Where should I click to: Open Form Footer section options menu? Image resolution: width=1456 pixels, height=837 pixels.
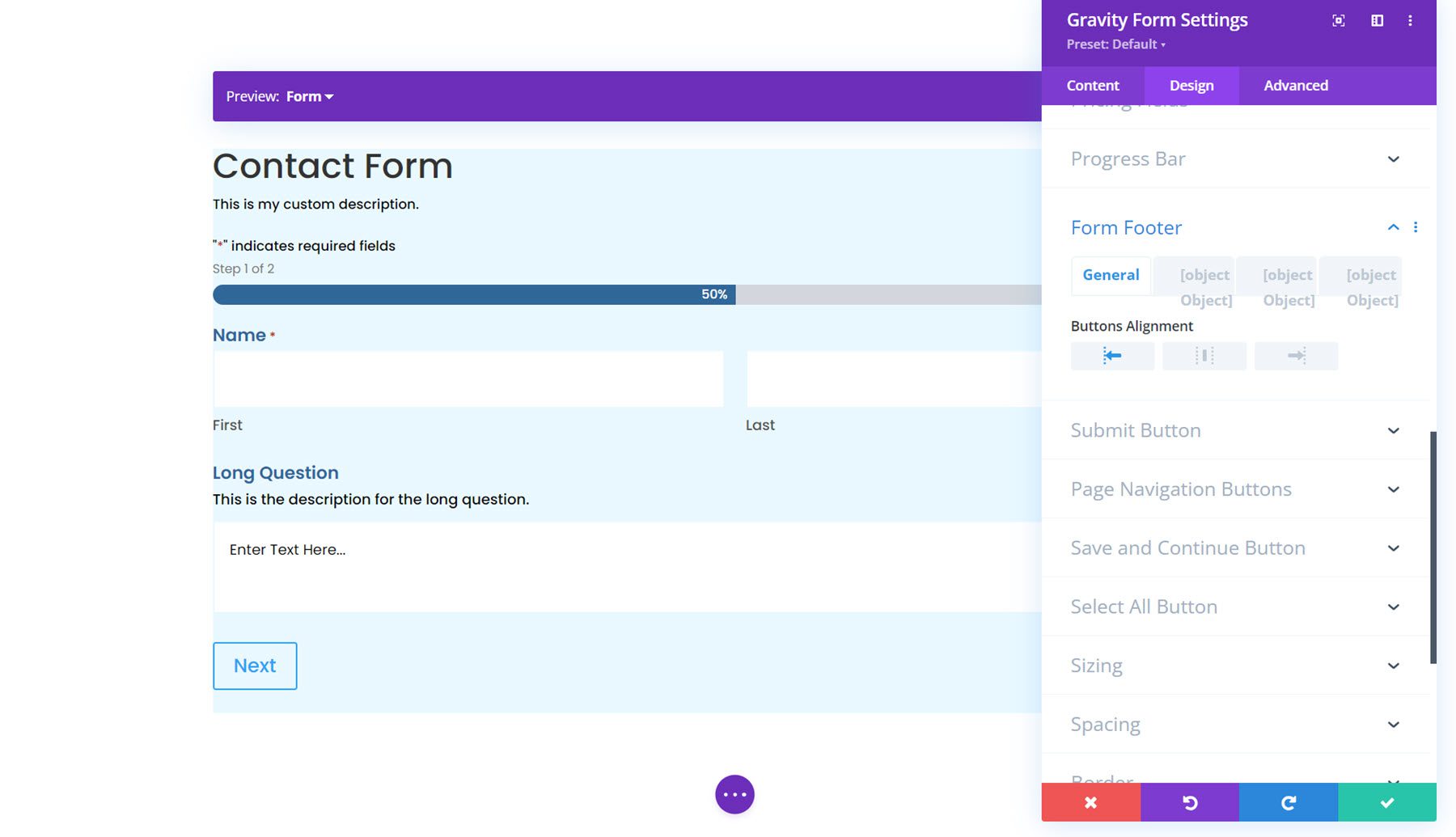(1416, 227)
